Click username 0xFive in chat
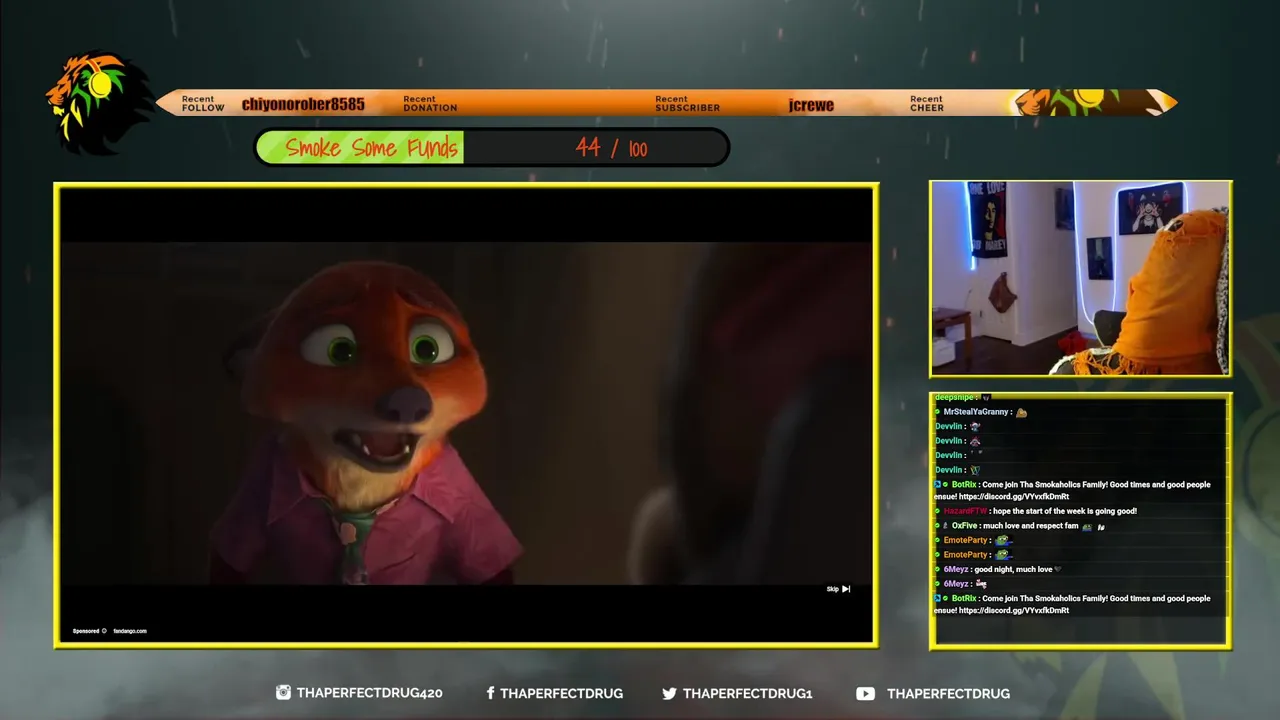This screenshot has height=720, width=1280. pyautogui.click(x=964, y=526)
